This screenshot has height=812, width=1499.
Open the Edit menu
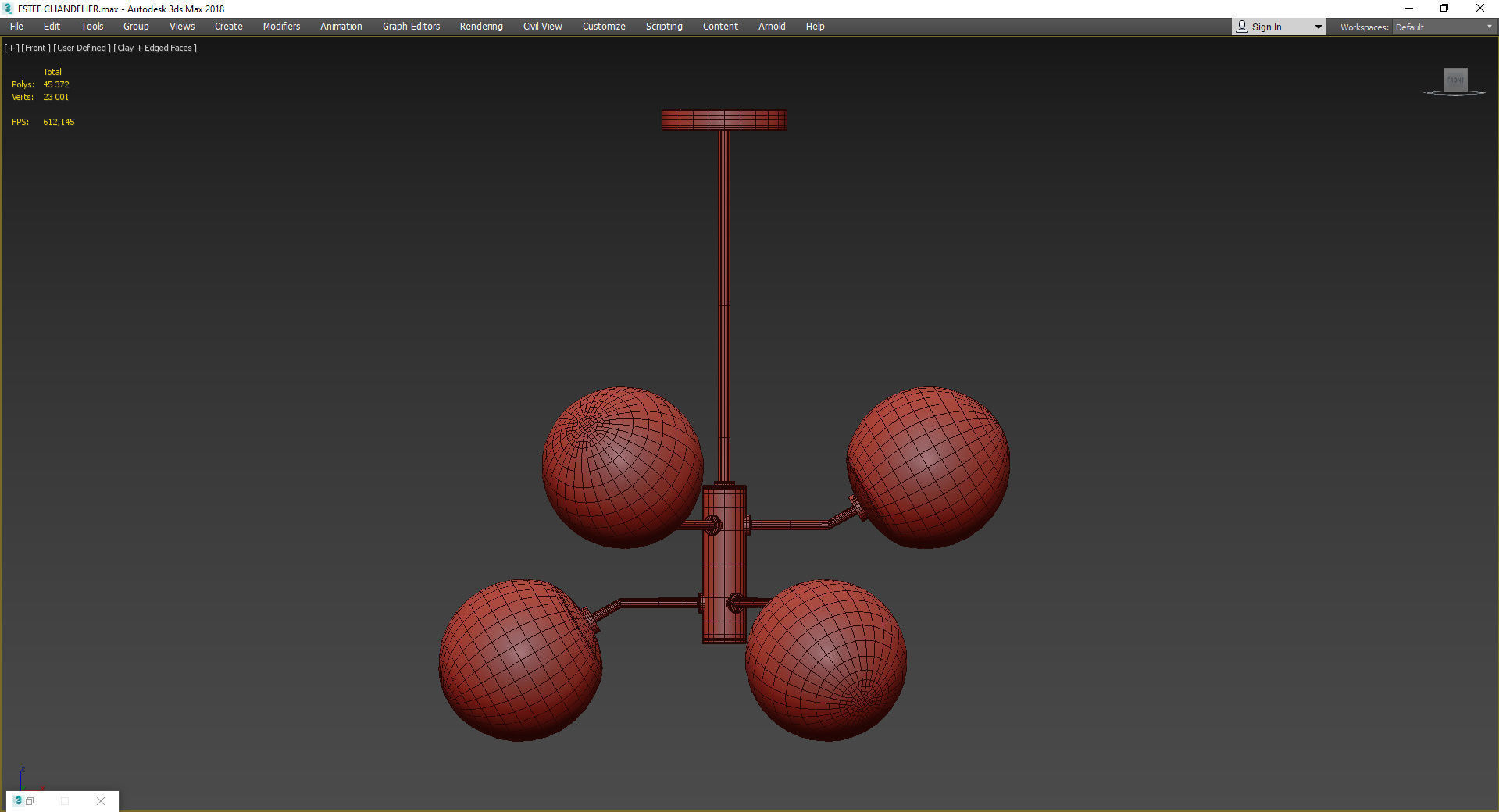tap(52, 27)
